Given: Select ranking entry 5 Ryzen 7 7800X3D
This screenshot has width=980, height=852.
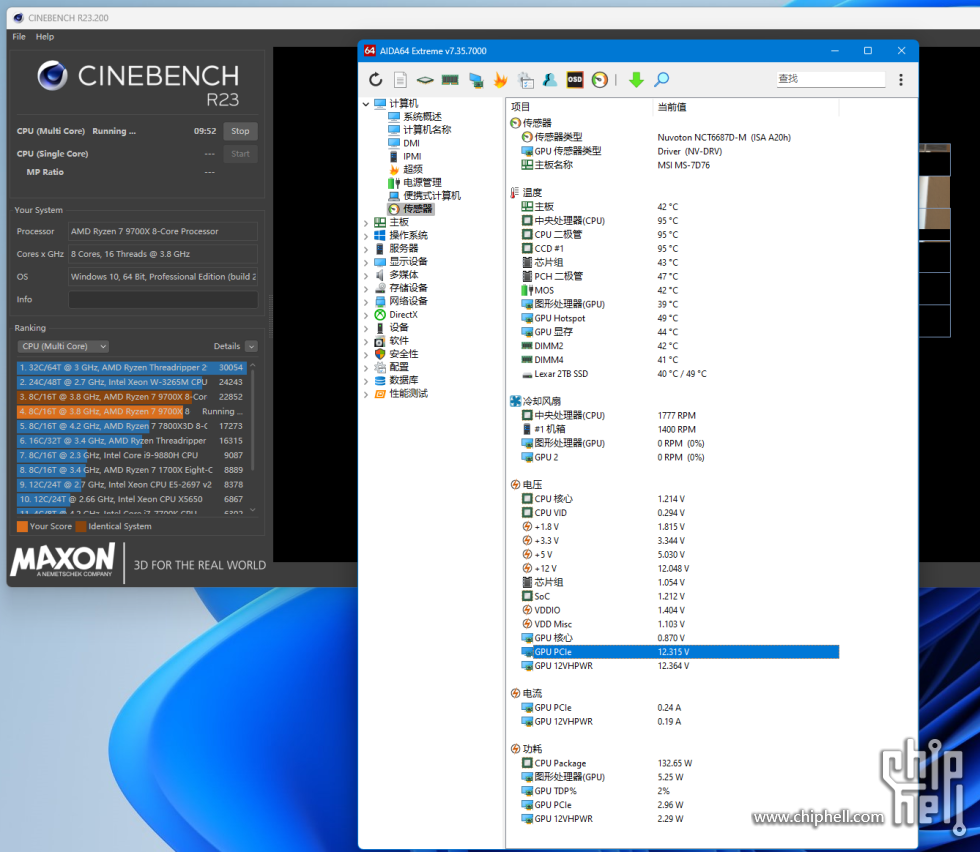Looking at the screenshot, I should point(131,426).
